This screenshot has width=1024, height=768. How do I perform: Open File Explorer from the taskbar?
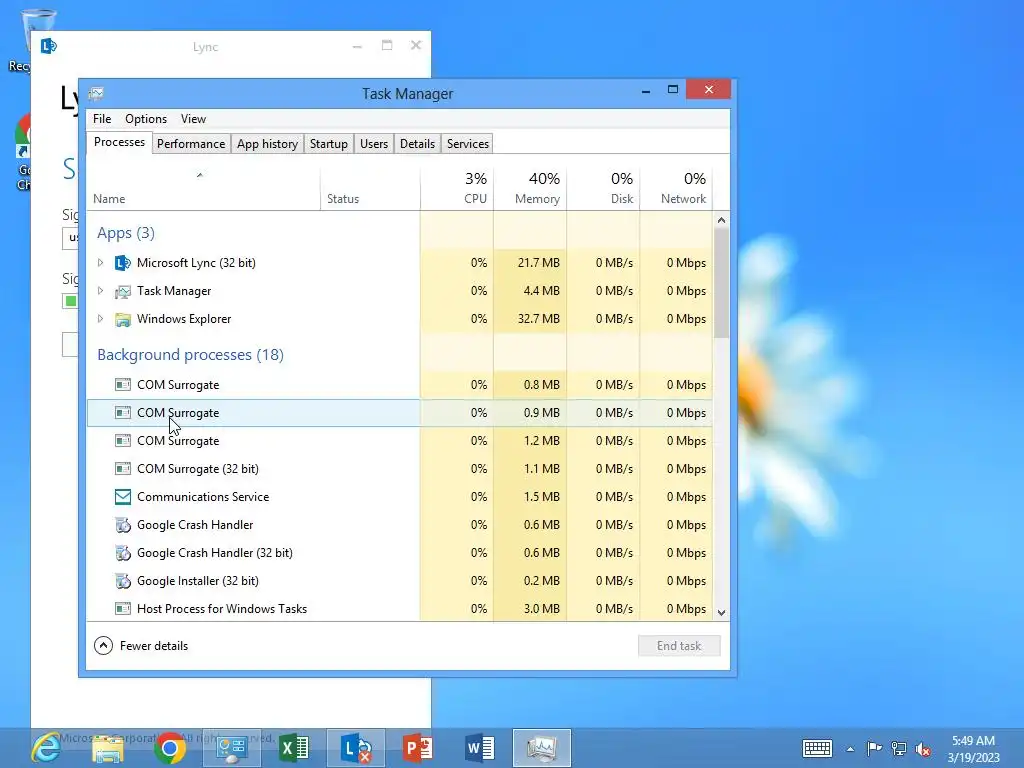pos(108,748)
